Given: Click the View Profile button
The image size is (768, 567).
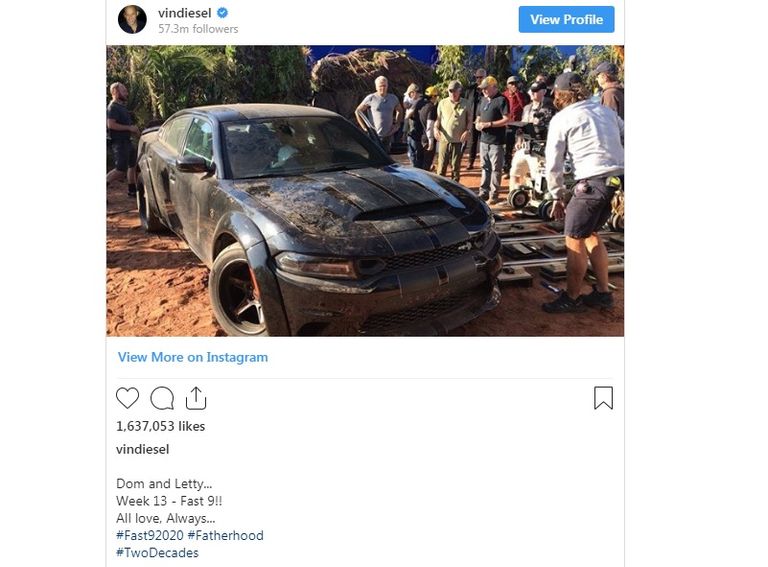Looking at the screenshot, I should (566, 20).
